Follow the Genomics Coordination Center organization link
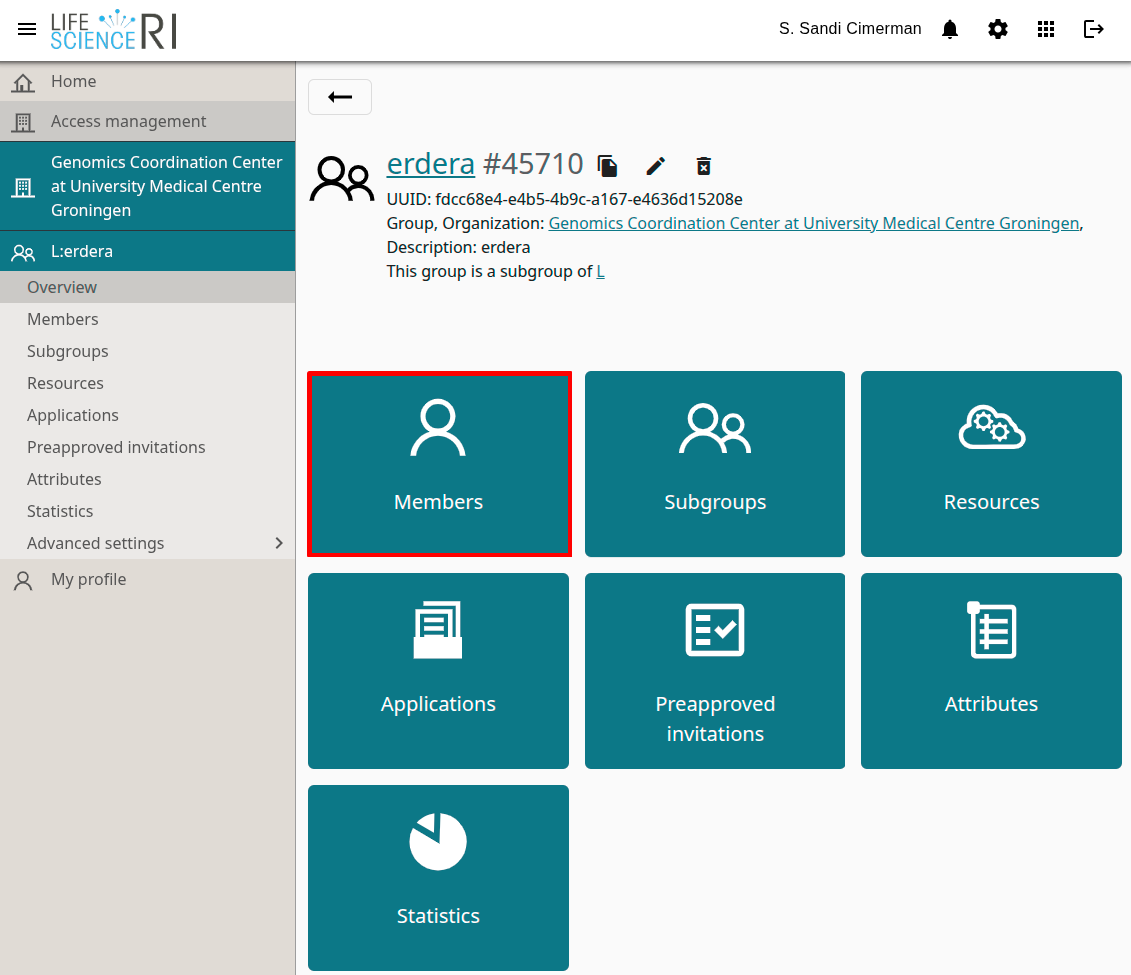Image resolution: width=1131 pixels, height=975 pixels. point(813,223)
